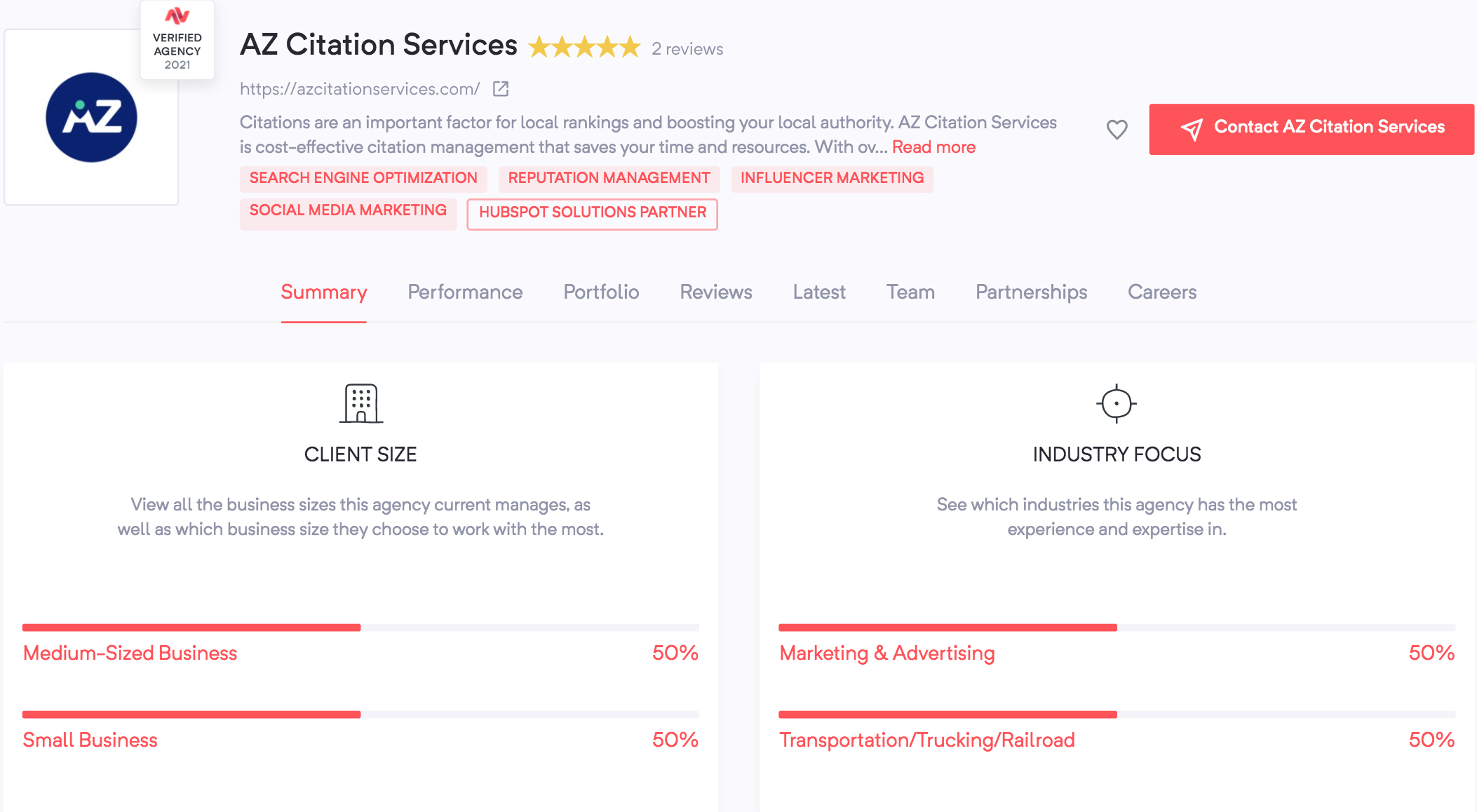Click the Client Size building icon

[361, 403]
